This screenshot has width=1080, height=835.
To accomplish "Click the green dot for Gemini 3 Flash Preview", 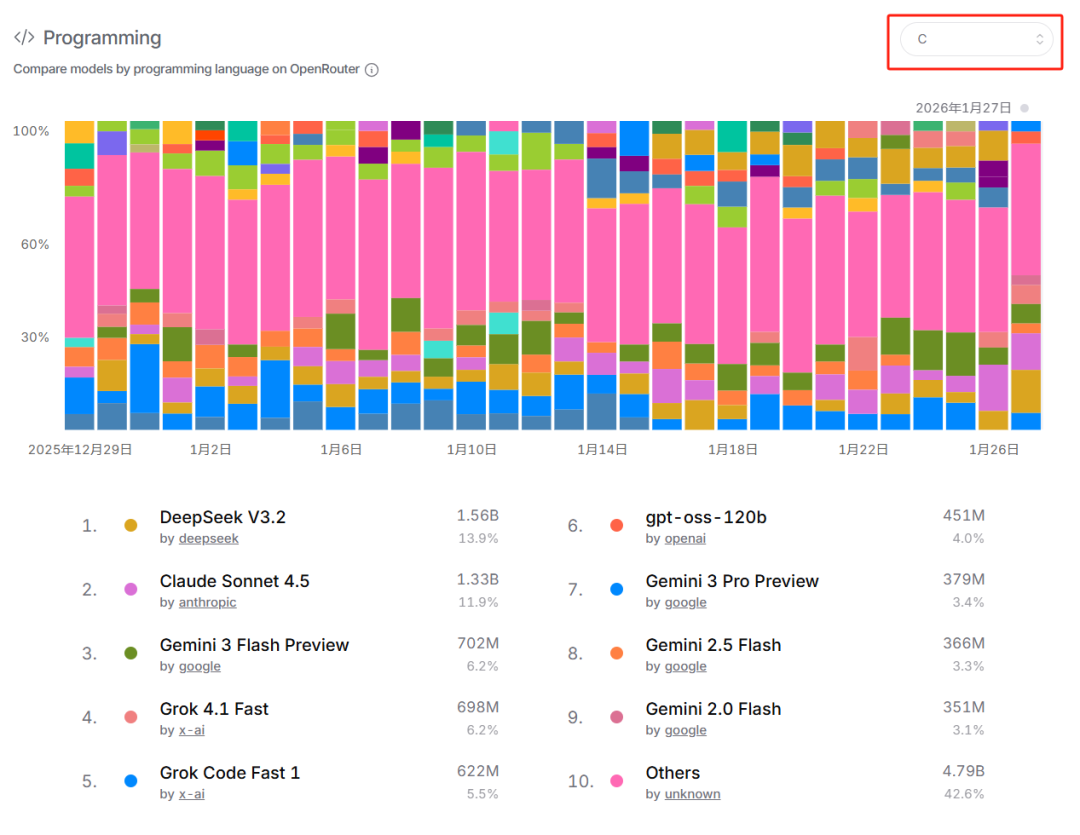I will tap(131, 653).
